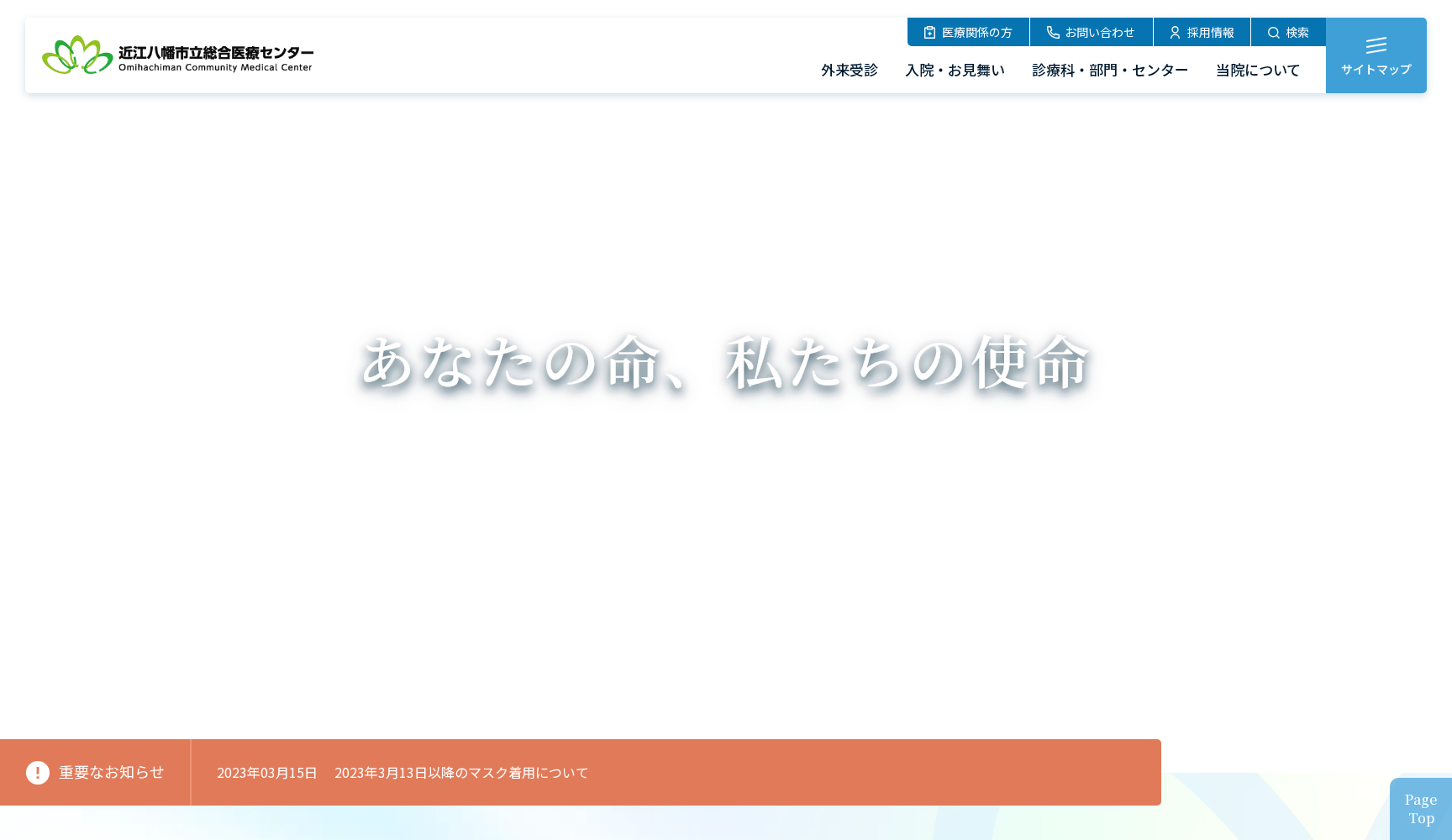Viewport: 1452px width, 840px height.
Task: Click the clipboard icon for medical professionals
Action: click(x=929, y=33)
